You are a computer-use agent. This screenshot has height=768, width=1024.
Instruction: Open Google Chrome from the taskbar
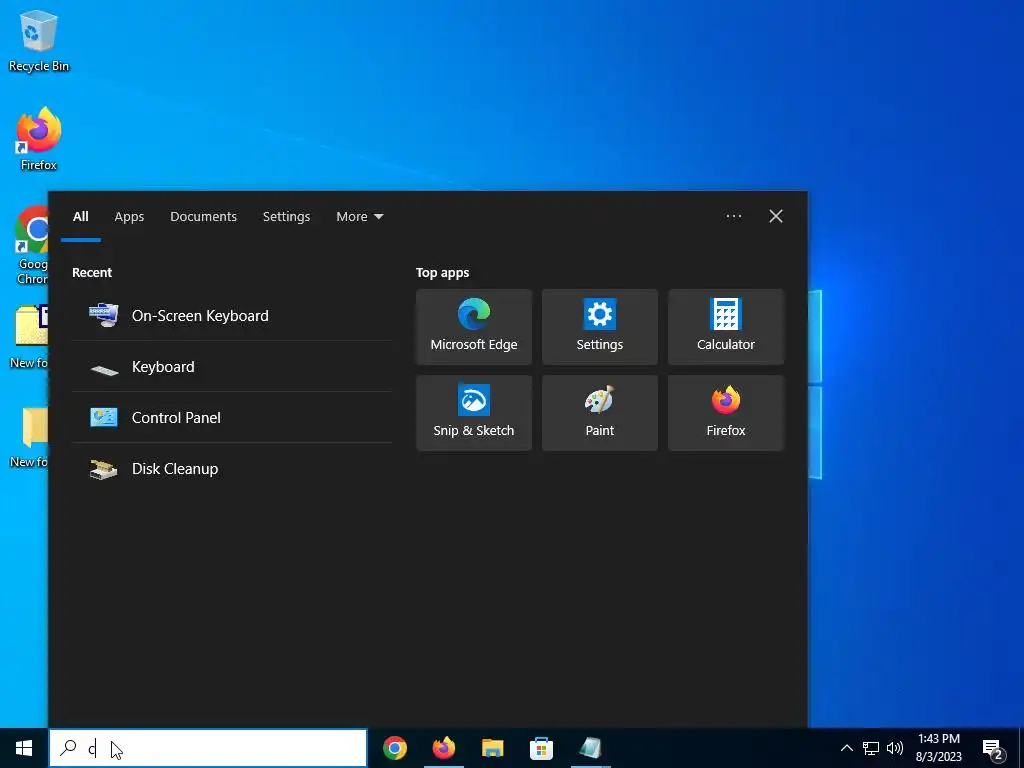(x=395, y=748)
